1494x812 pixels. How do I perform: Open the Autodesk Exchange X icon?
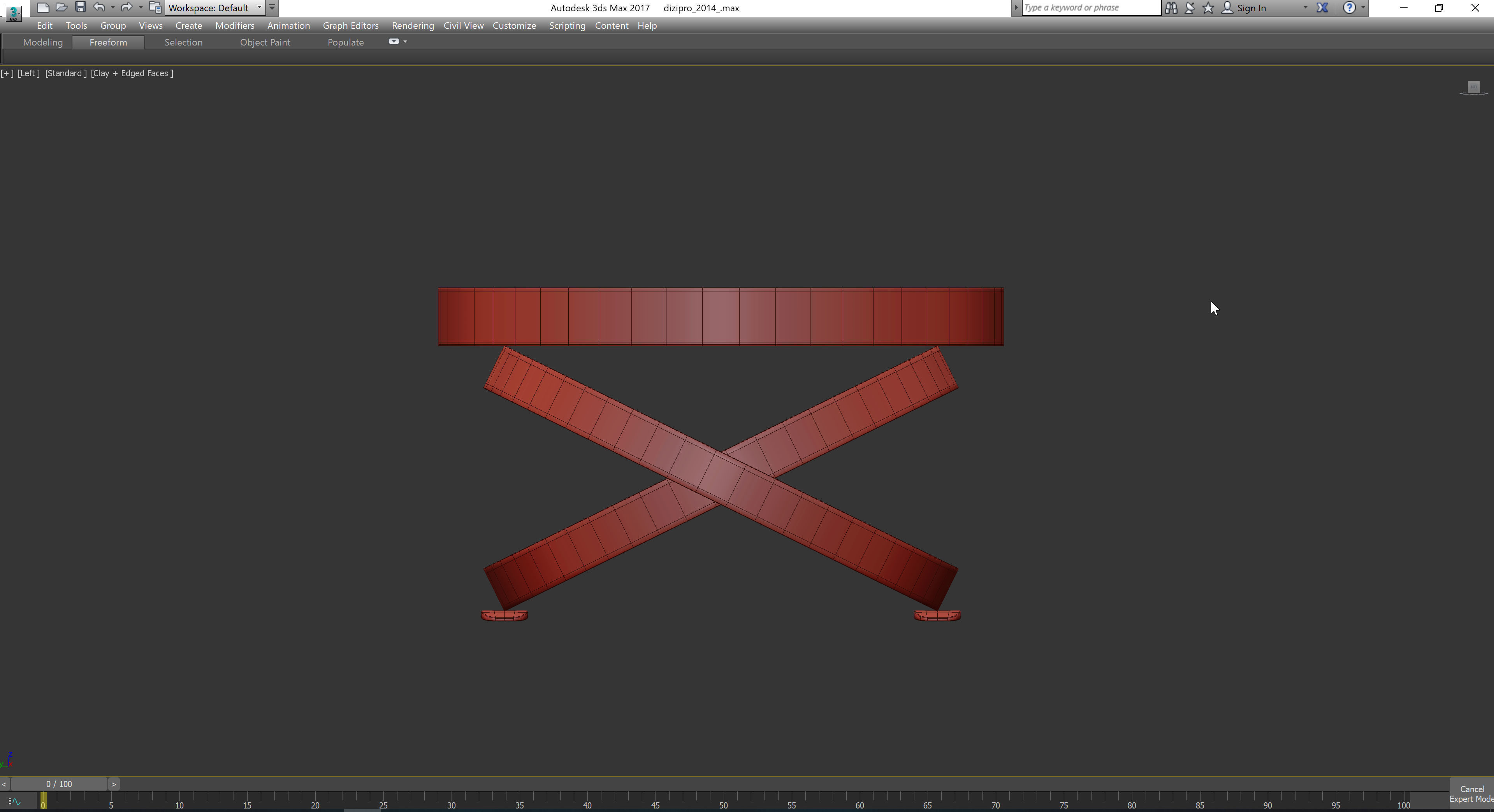click(x=1322, y=7)
